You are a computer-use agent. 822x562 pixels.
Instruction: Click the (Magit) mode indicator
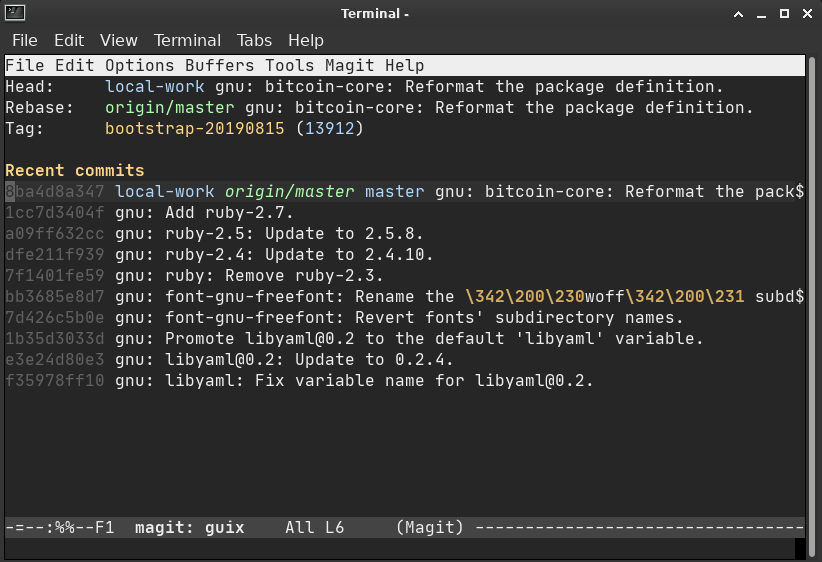pyautogui.click(x=430, y=527)
